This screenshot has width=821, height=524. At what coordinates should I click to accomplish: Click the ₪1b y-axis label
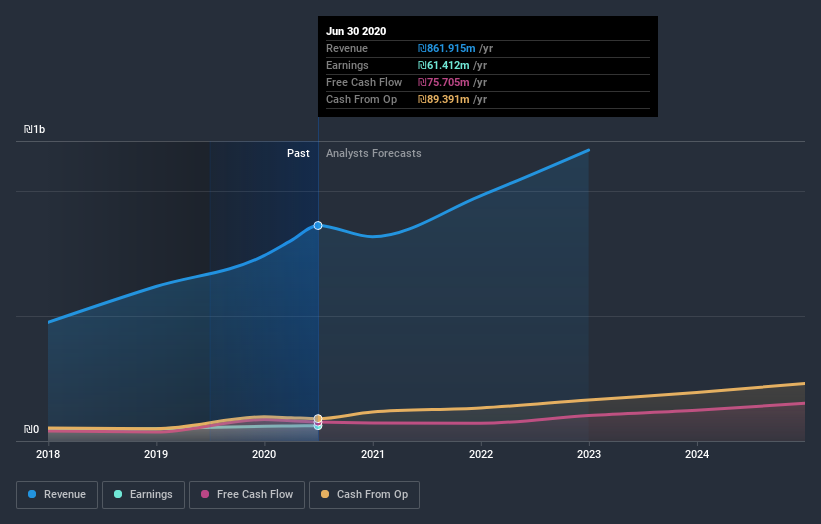pos(35,129)
